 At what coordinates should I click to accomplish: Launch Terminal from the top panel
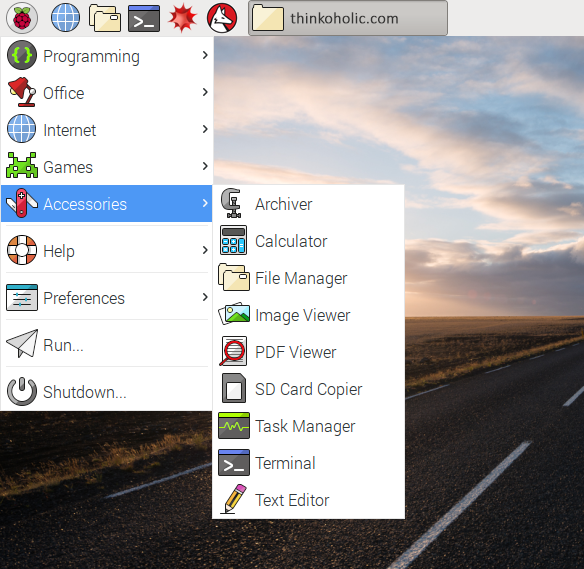point(144,18)
